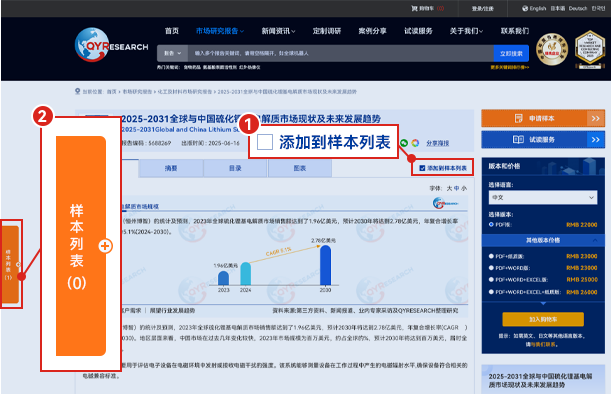This screenshot has width=611, height=394.
Task: Click the 市场研究报告 breadcrumb link
Action: [137, 92]
